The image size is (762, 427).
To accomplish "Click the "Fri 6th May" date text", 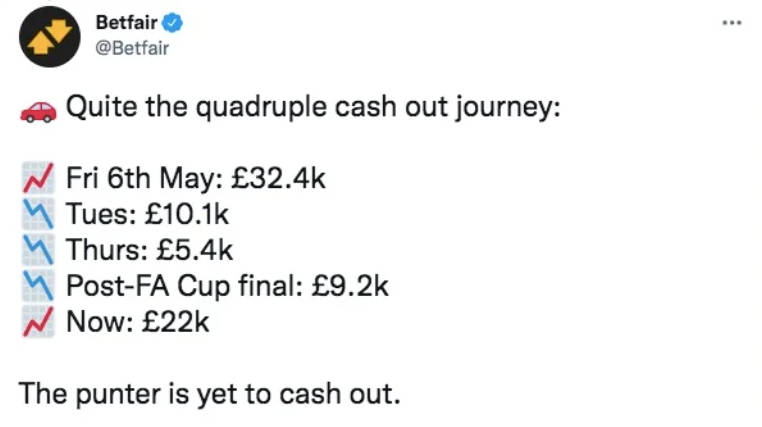I will (x=139, y=179).
